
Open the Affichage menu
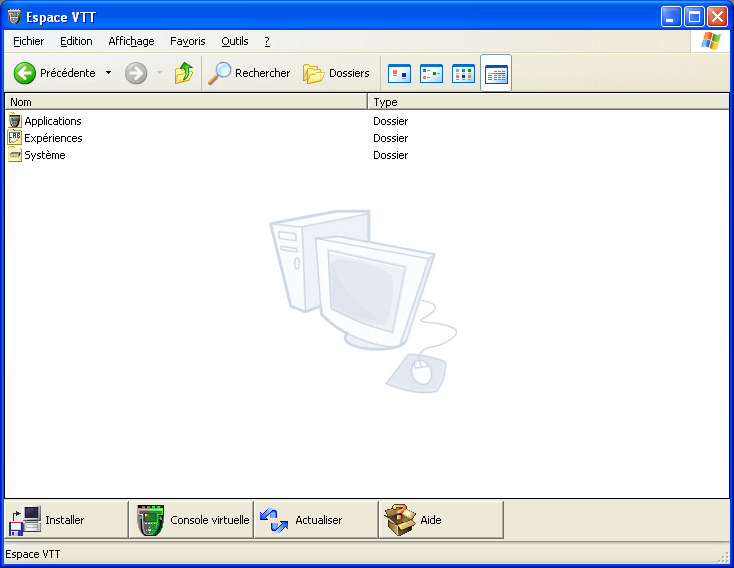[x=131, y=41]
